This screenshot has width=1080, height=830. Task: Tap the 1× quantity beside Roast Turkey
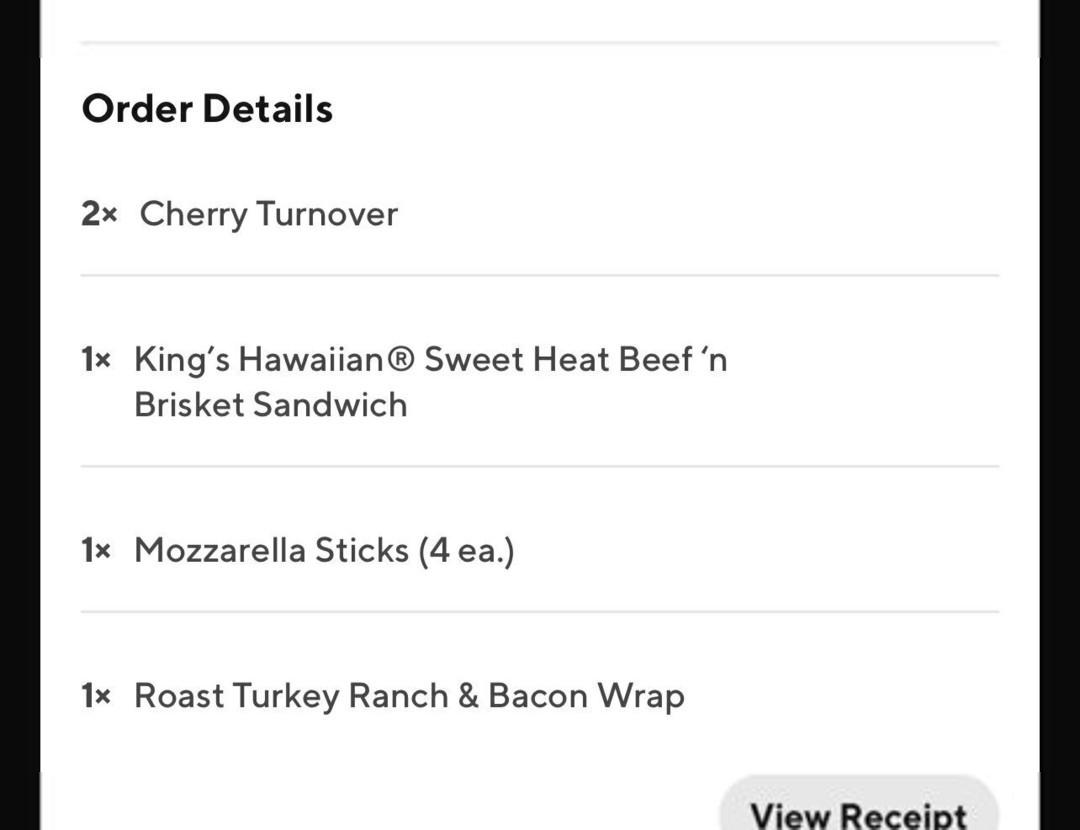click(96, 696)
